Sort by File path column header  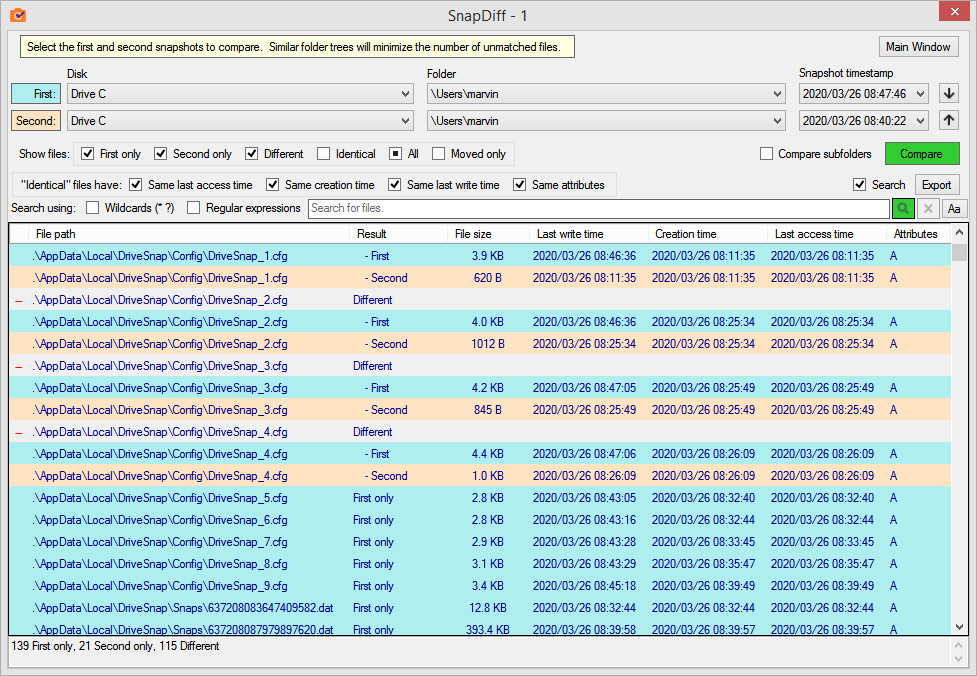click(x=189, y=234)
